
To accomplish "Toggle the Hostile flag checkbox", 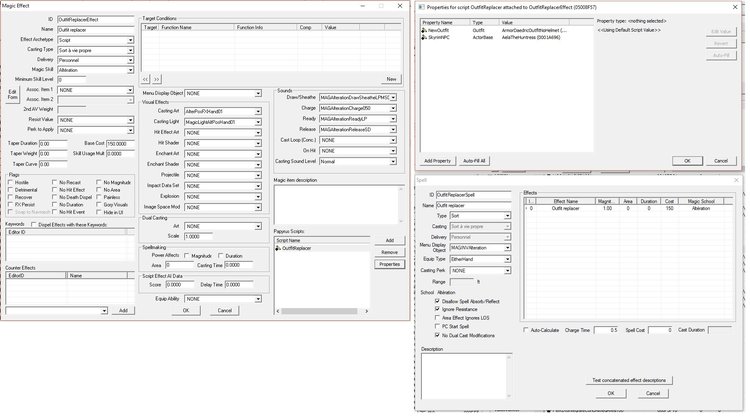I will 11,183.
